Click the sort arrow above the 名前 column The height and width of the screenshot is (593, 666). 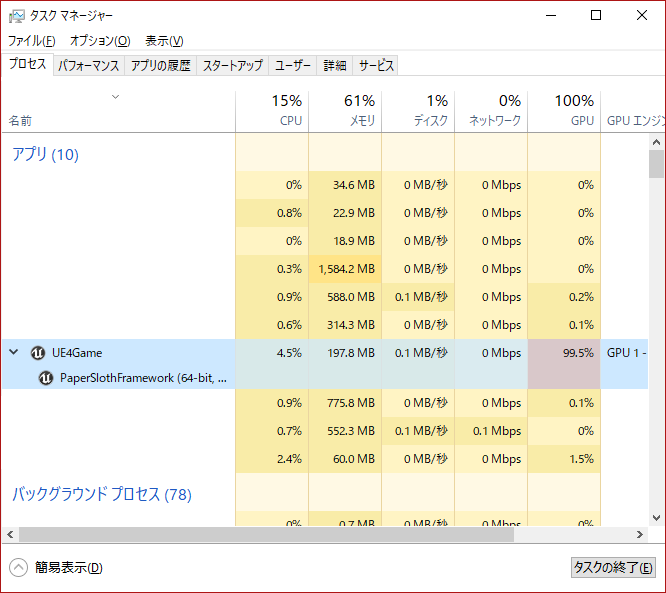pos(115,97)
